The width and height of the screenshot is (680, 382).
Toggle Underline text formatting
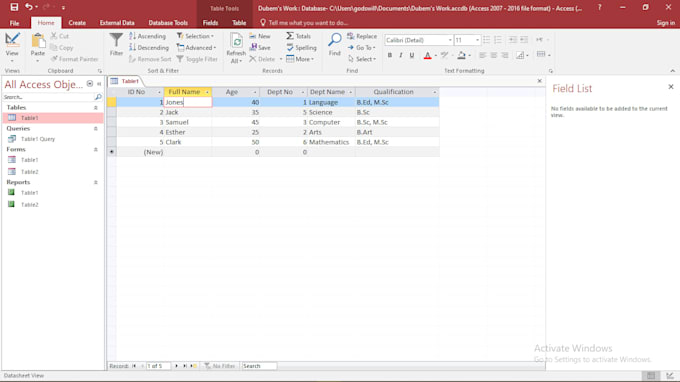coord(412,55)
